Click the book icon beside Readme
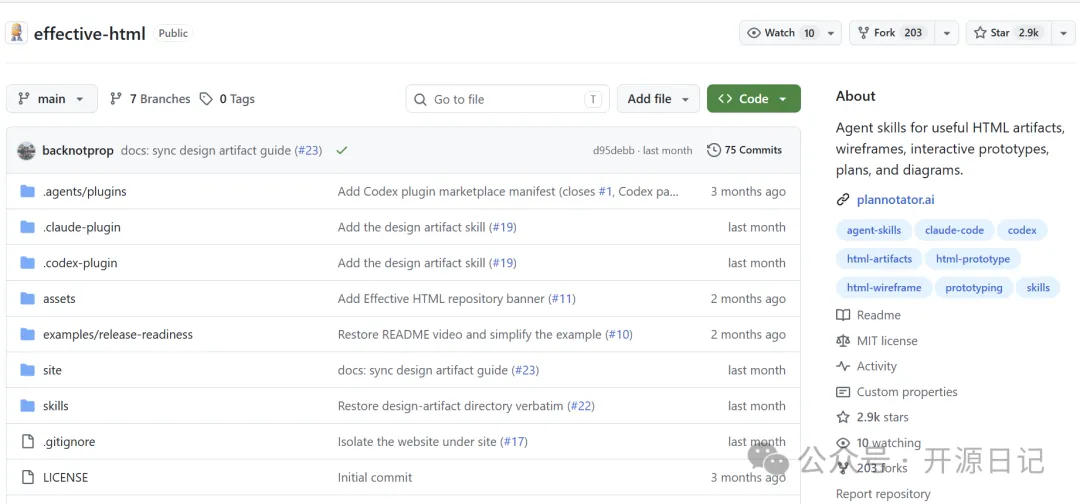Image resolution: width=1080 pixels, height=504 pixels. pos(843,315)
